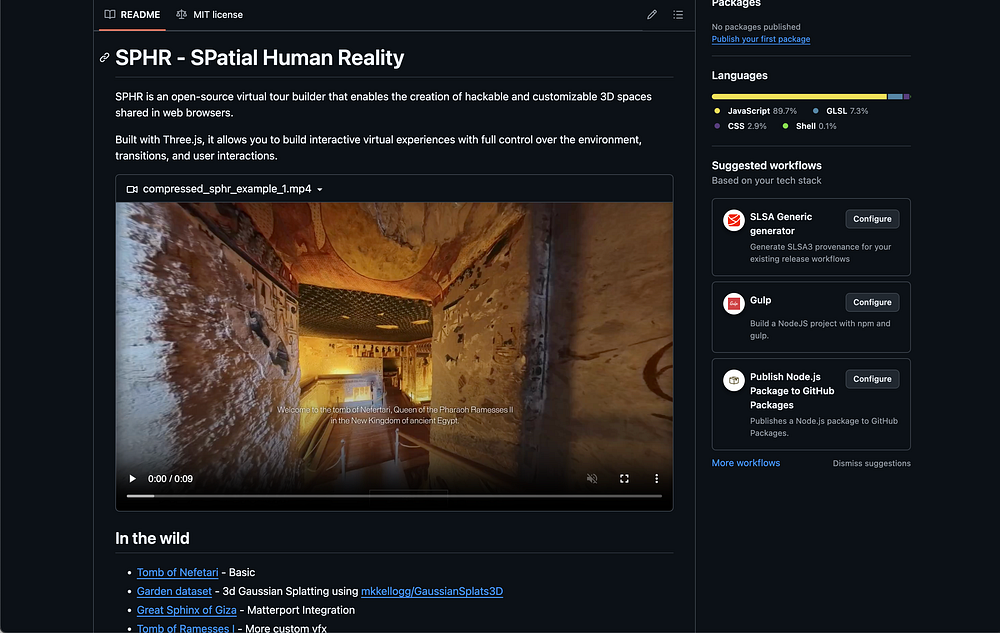The height and width of the screenshot is (633, 1000).
Task: Click the SPHR - SPatial Human Reality heading
Action: coord(260,58)
